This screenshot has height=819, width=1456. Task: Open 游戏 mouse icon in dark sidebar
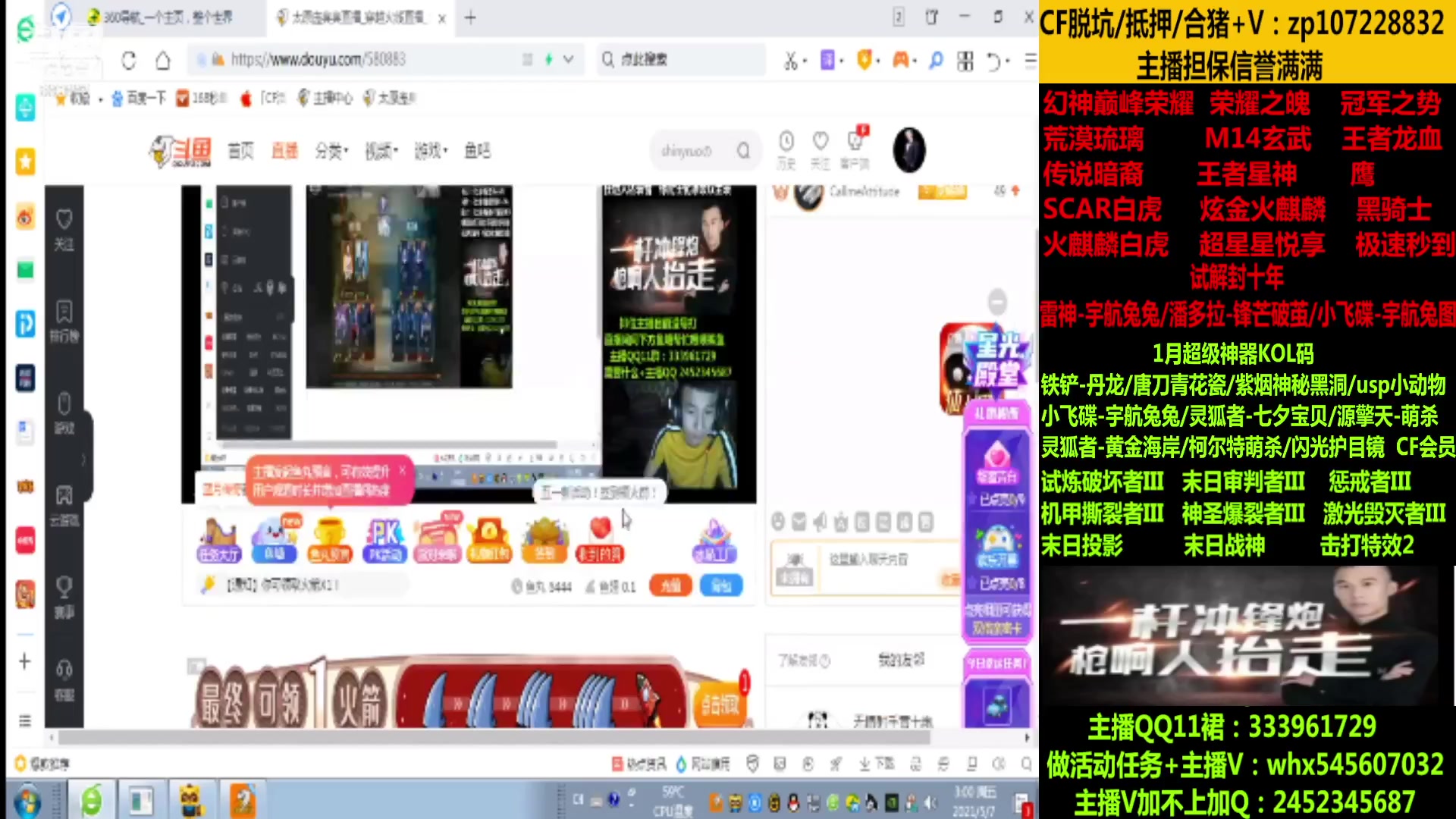point(64,413)
